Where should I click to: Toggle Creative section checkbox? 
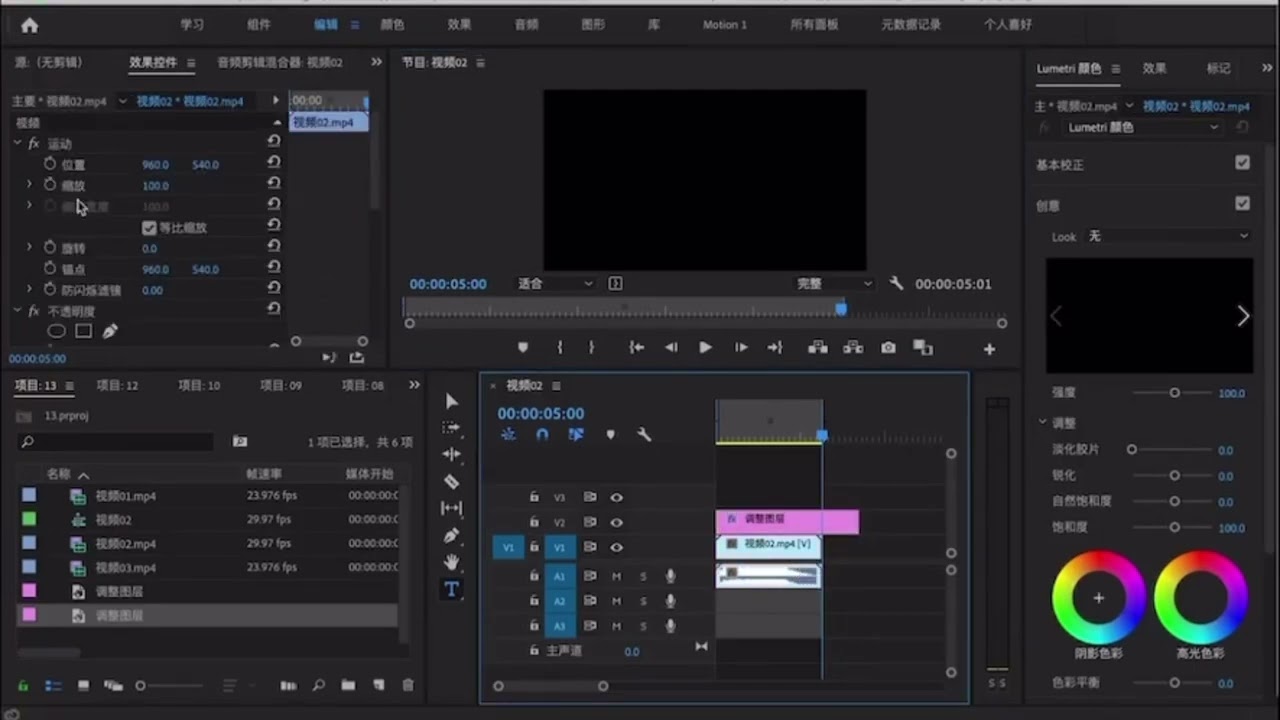1242,204
